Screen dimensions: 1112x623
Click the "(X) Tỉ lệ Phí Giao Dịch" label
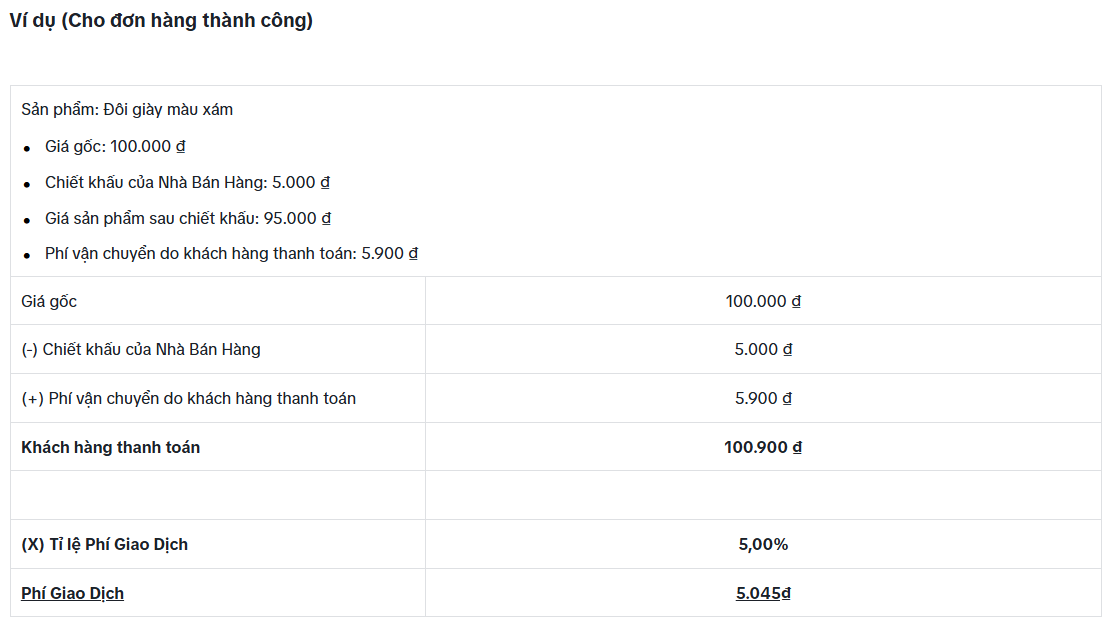(105, 545)
